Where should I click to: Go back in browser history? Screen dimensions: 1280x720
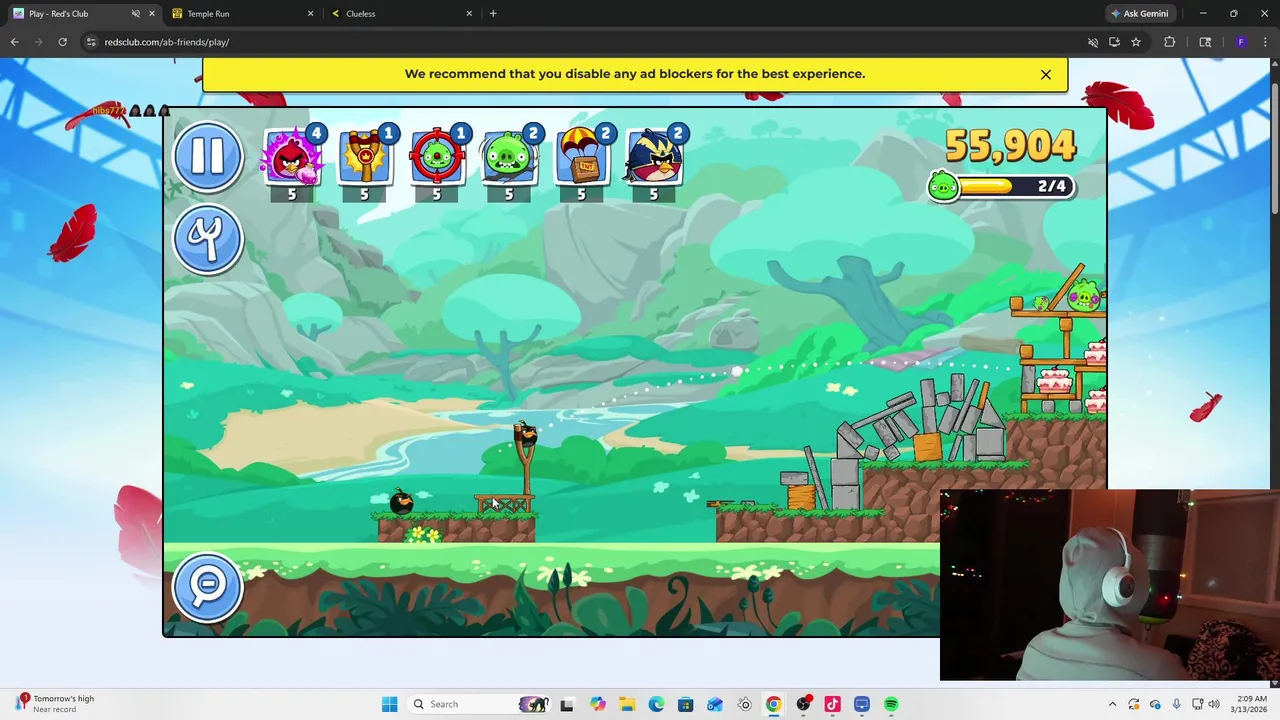coord(14,42)
